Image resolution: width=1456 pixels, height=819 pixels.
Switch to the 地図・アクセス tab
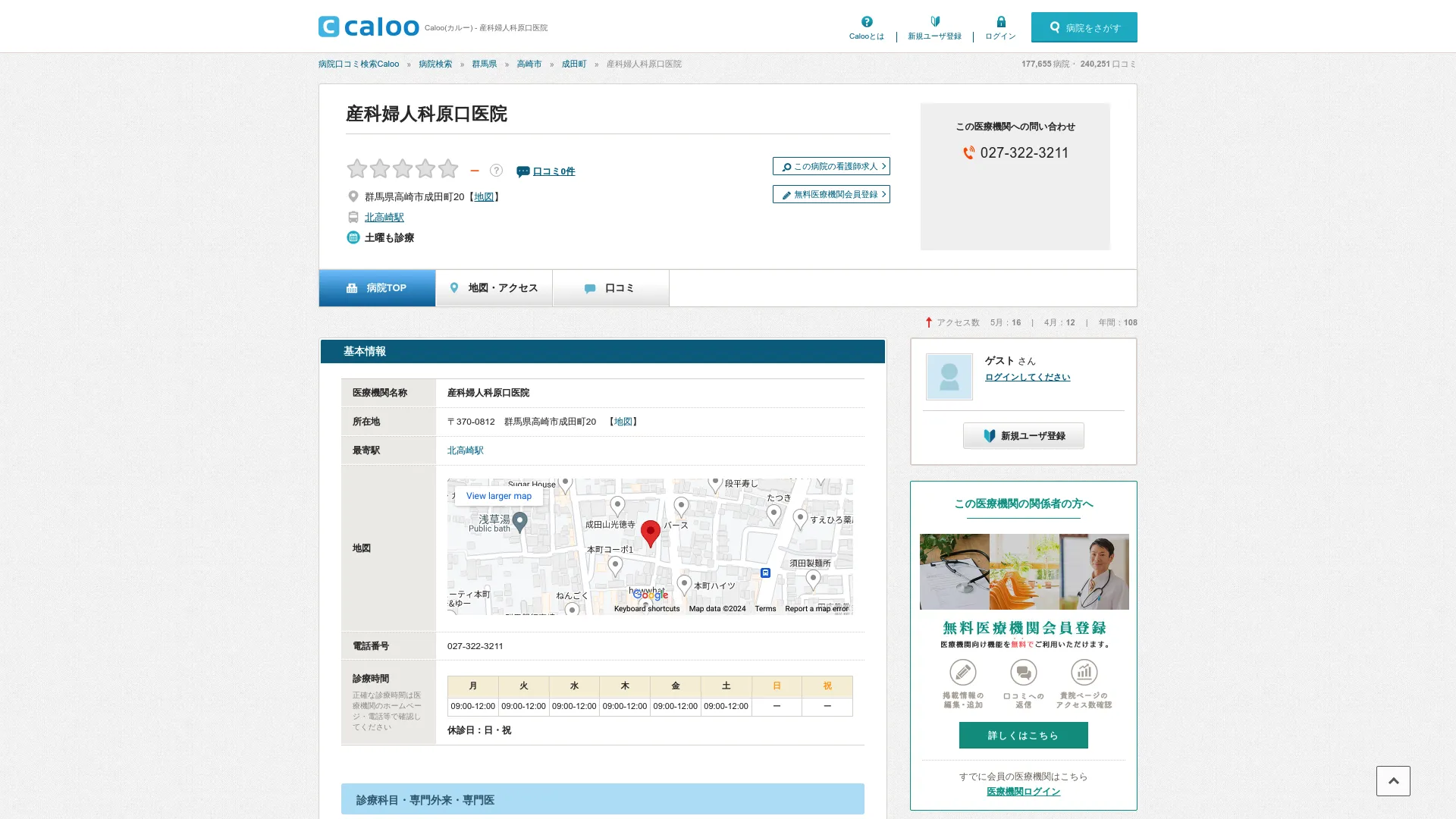point(494,288)
